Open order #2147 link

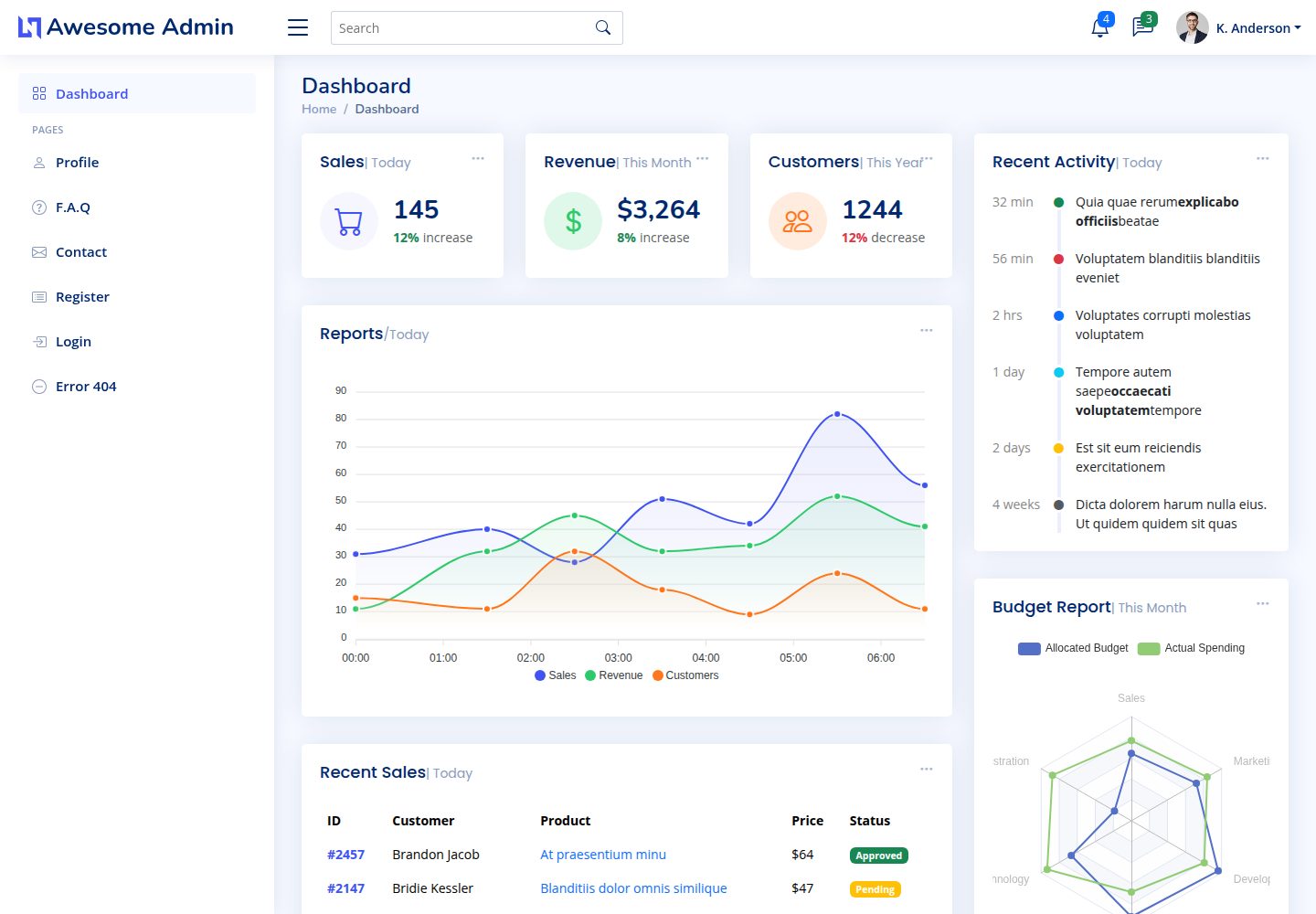click(x=345, y=888)
